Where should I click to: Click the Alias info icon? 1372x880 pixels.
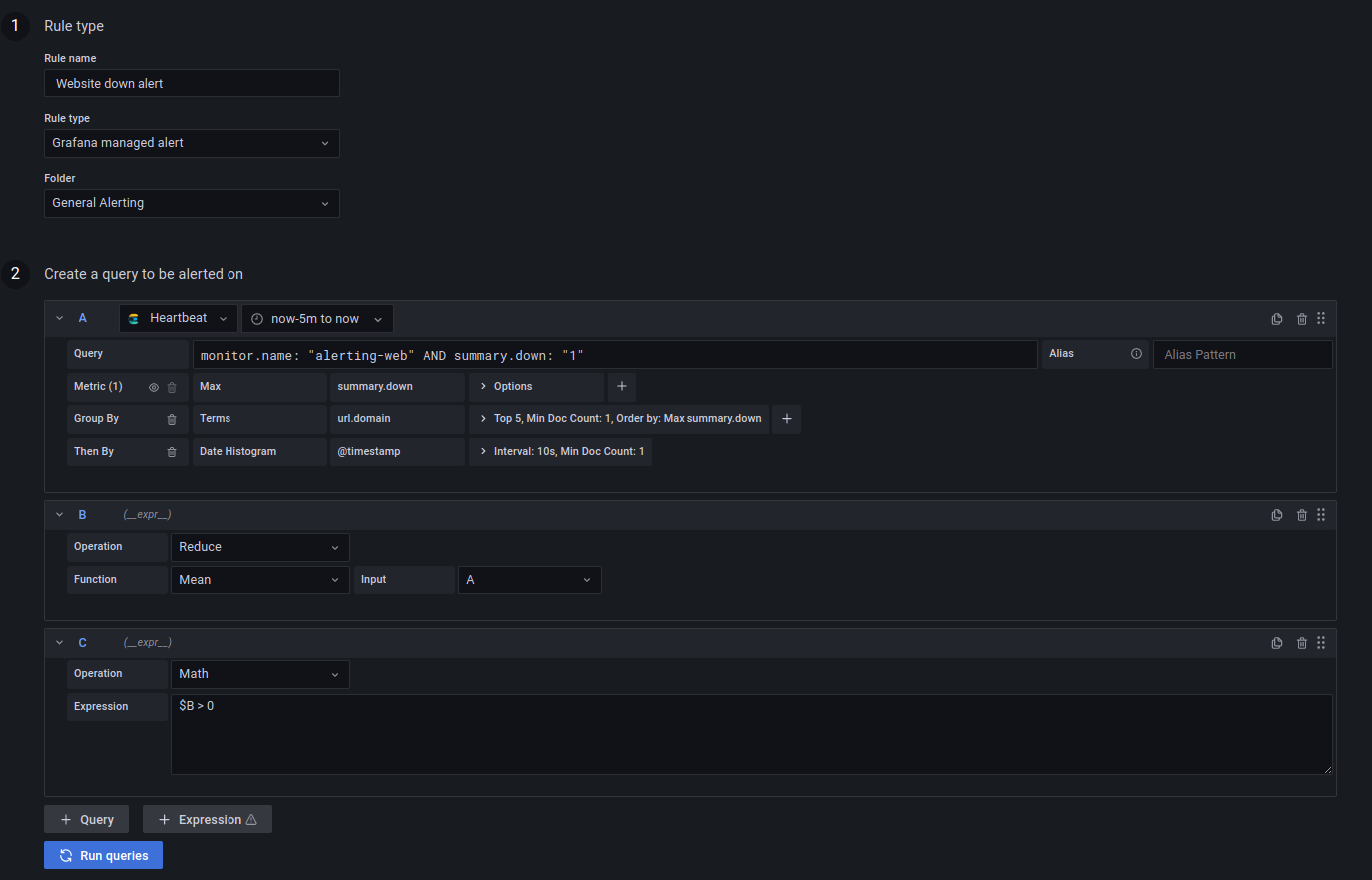pos(1136,354)
